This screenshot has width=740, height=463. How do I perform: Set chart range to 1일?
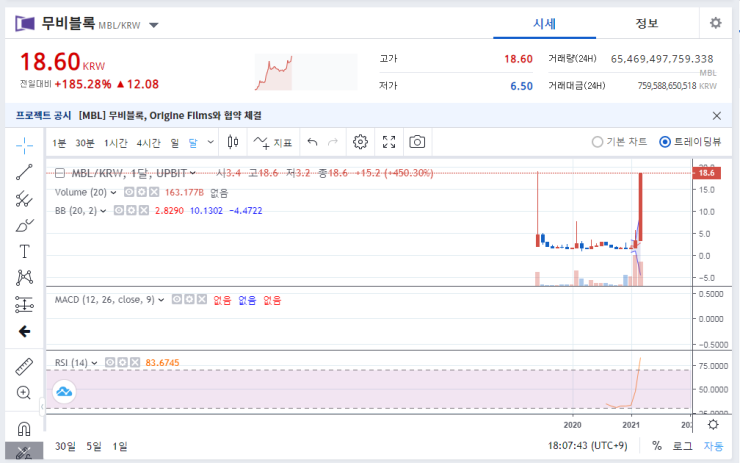click(x=120, y=446)
